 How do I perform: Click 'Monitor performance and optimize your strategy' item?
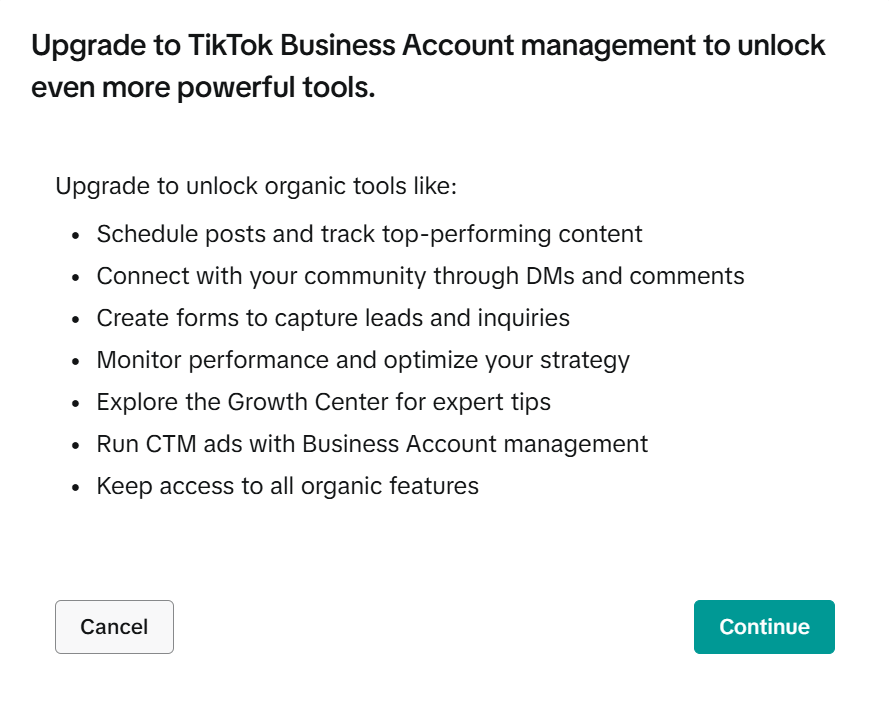pos(363,360)
